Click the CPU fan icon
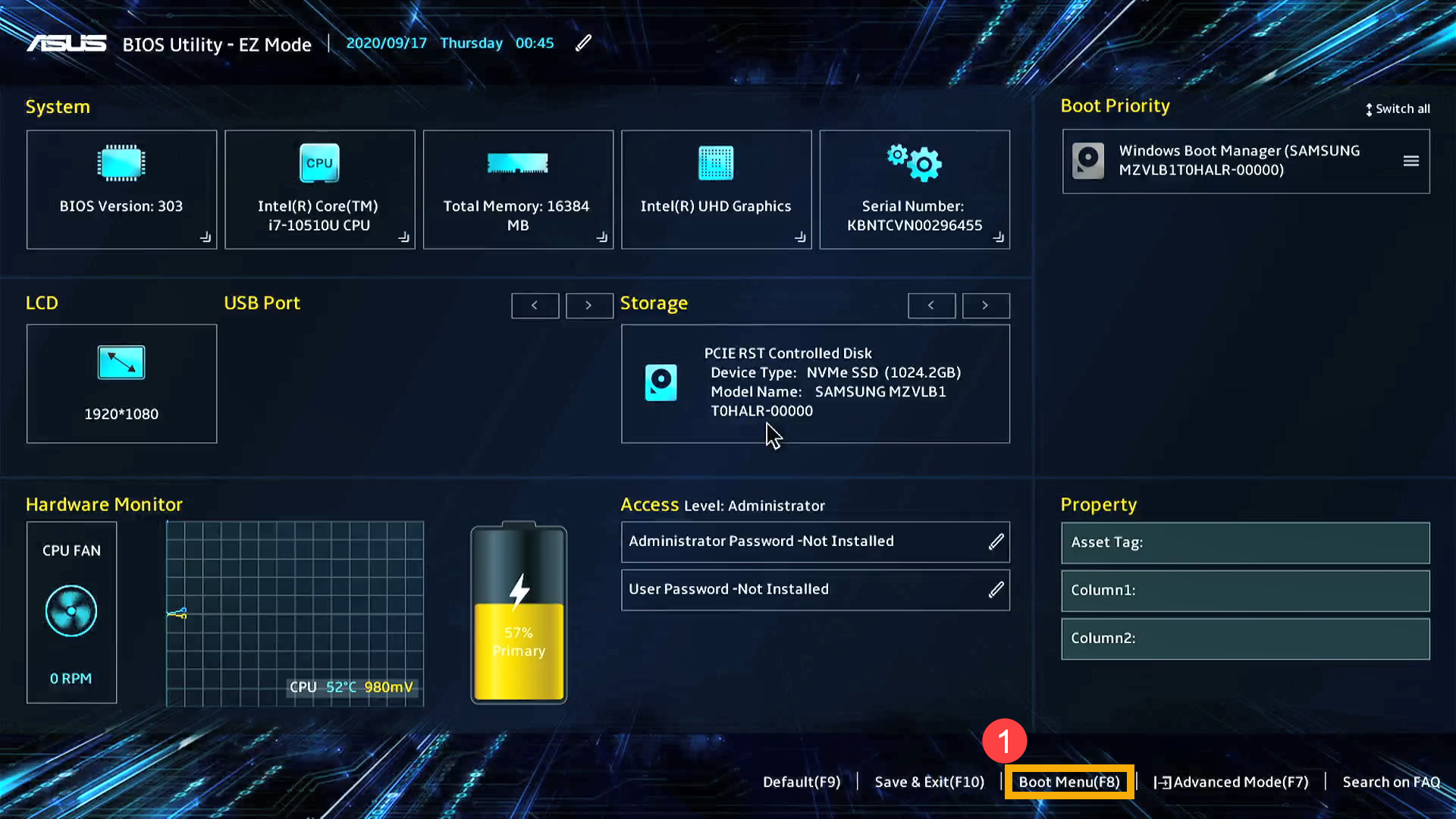 [71, 611]
